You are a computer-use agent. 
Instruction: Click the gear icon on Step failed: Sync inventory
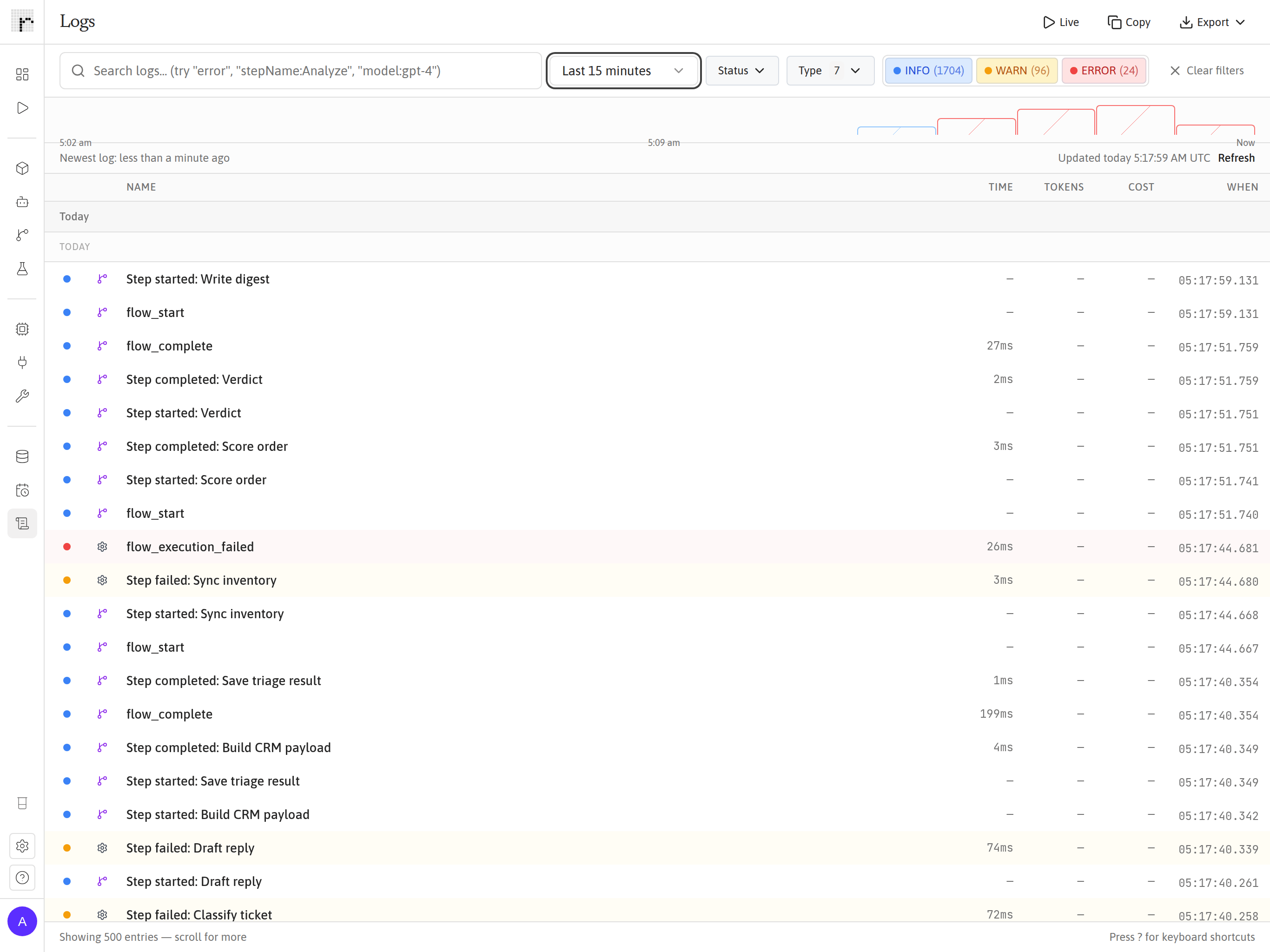pyautogui.click(x=102, y=580)
